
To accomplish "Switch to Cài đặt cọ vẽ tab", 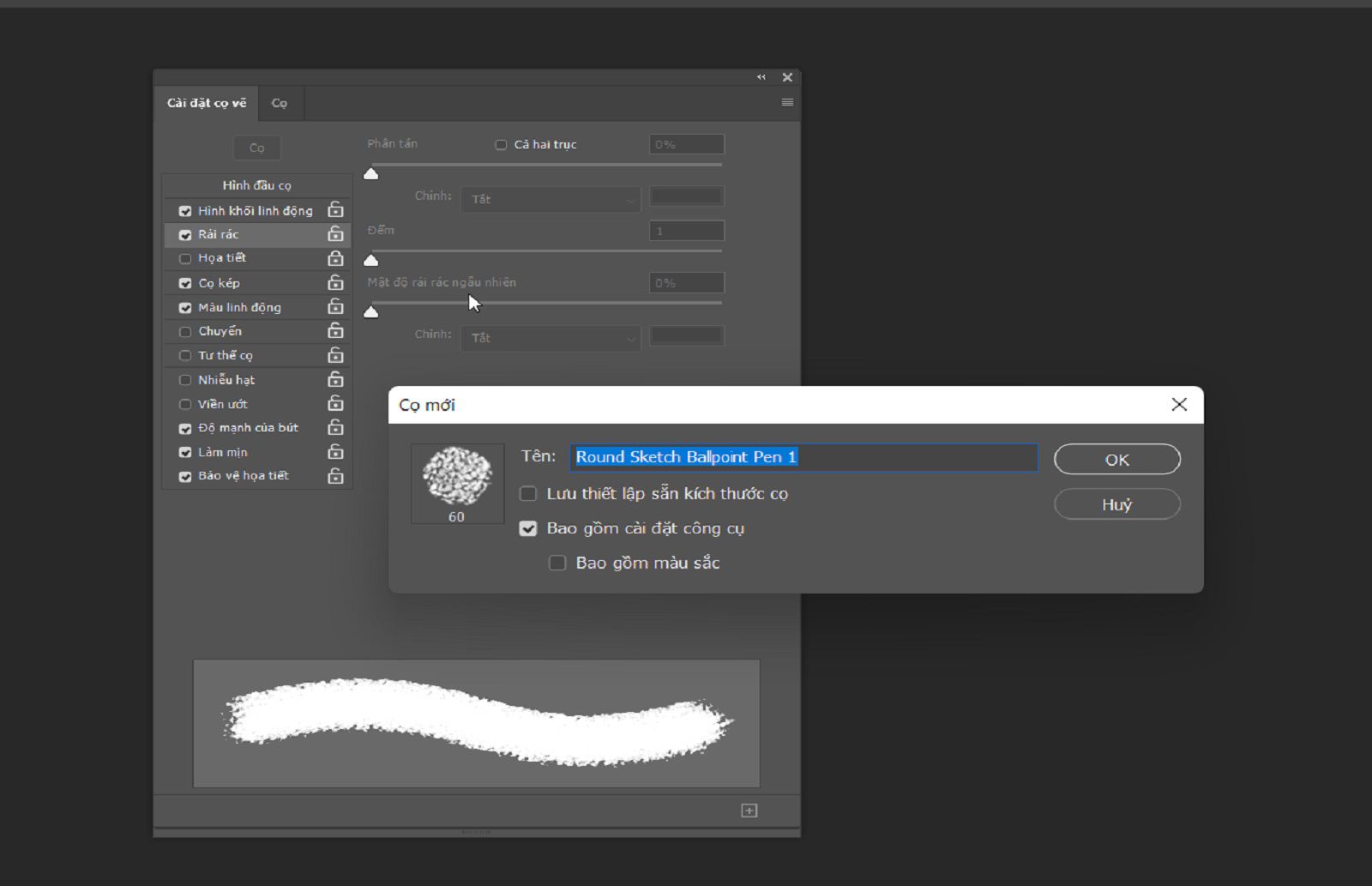I will point(207,103).
